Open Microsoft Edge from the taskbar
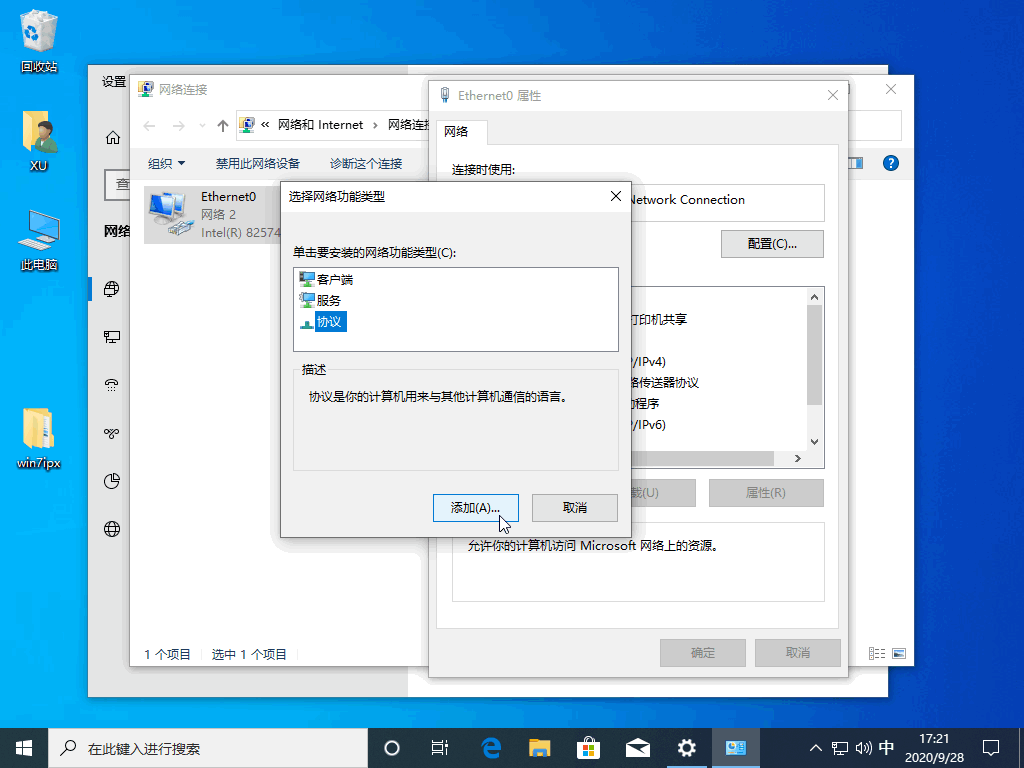This screenshot has width=1024, height=768. click(x=491, y=748)
